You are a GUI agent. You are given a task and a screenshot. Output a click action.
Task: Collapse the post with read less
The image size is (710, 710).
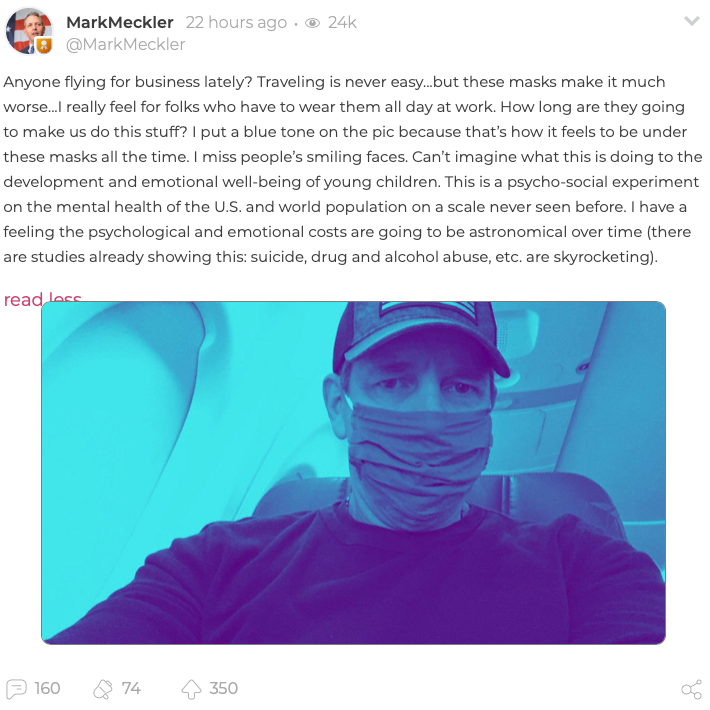tap(42, 299)
